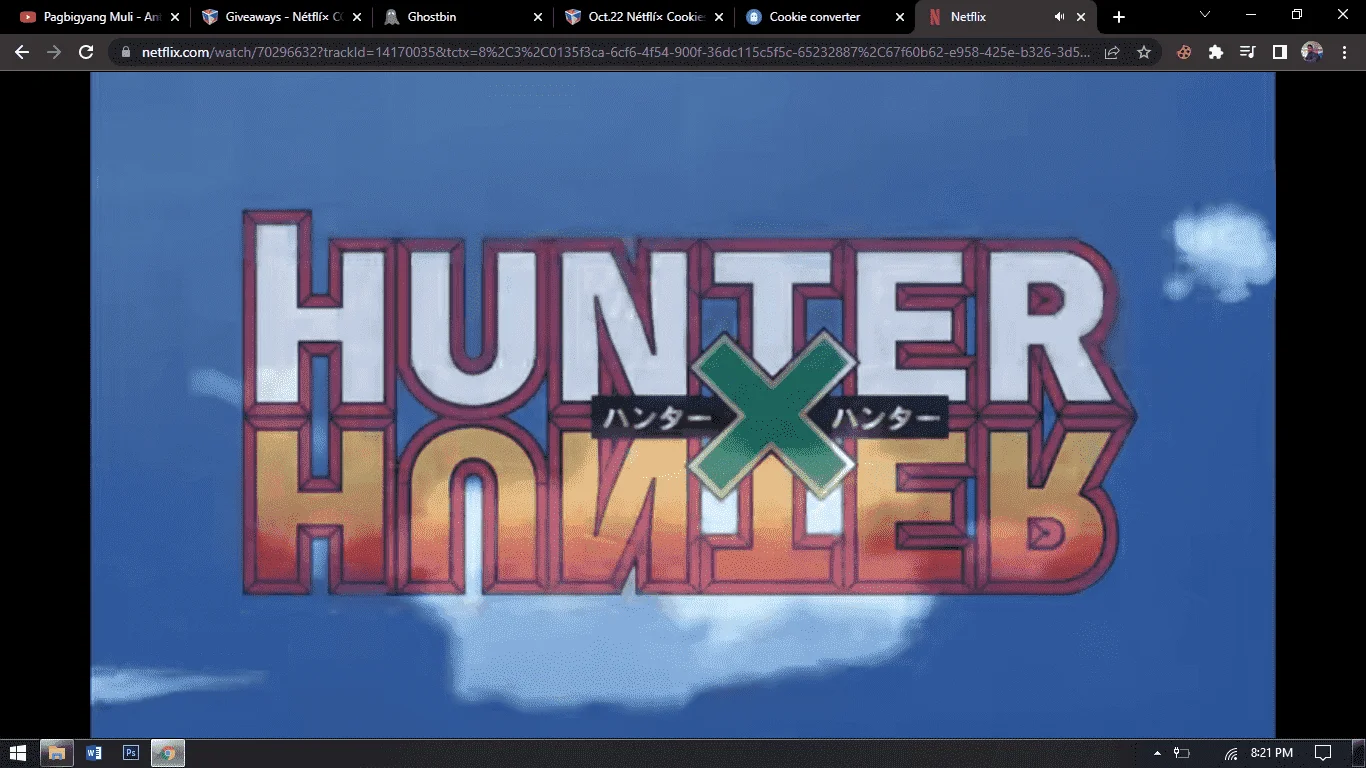1366x768 pixels.
Task: Switch to the Pagbigyang Muli YouTube tab
Action: tap(100, 17)
